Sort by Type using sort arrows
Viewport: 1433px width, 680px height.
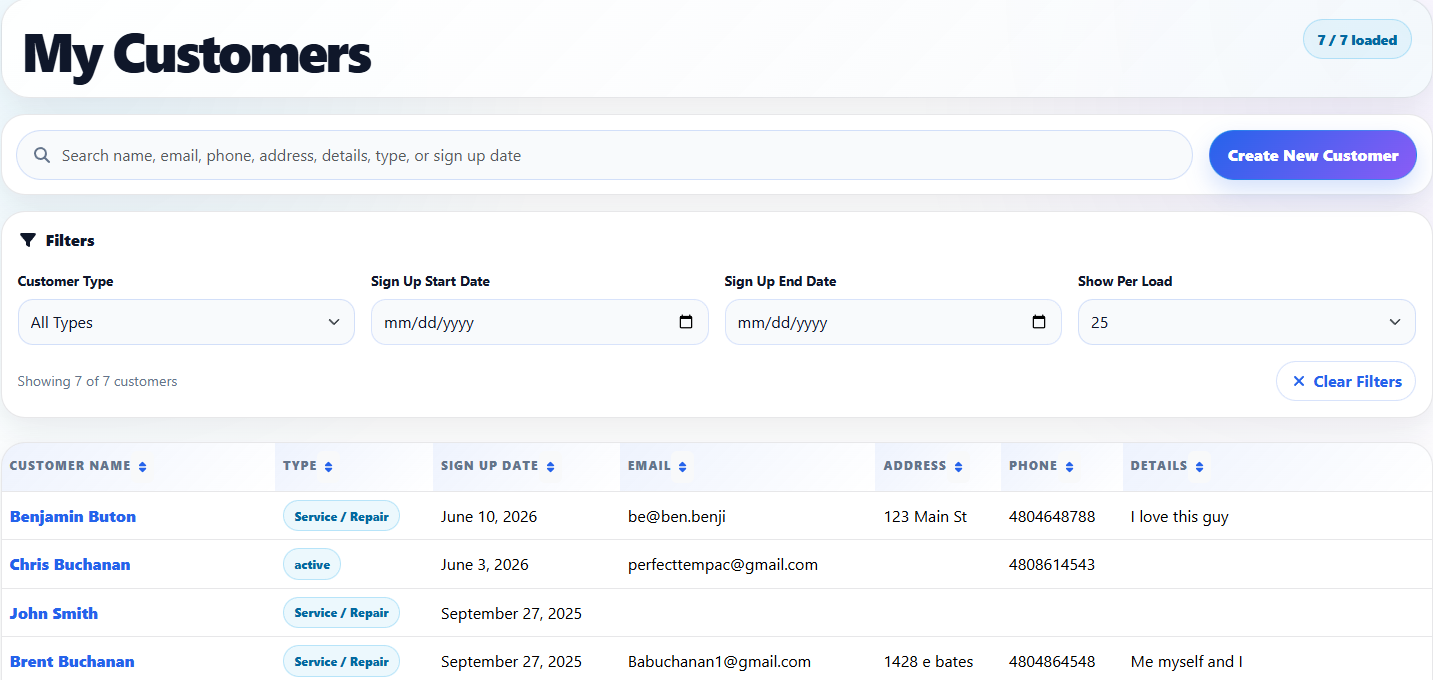(329, 467)
